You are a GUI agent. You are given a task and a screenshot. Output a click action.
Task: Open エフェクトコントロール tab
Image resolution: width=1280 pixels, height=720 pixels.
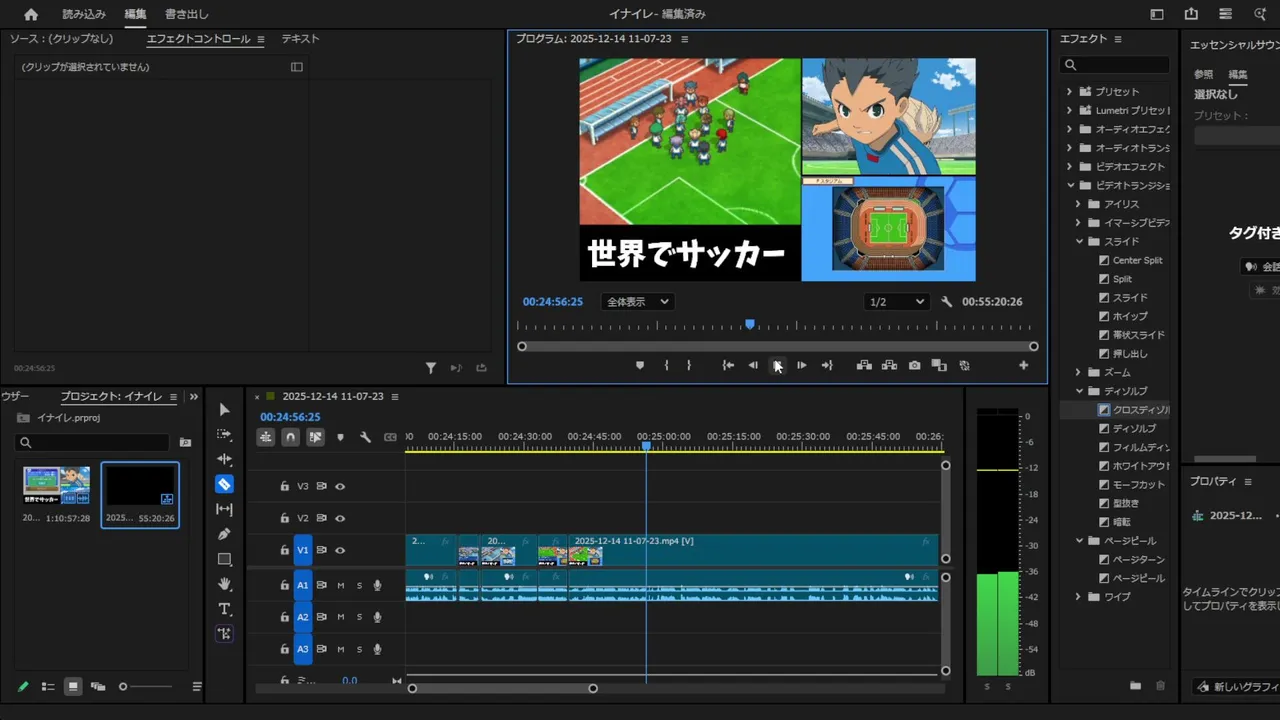coord(198,39)
